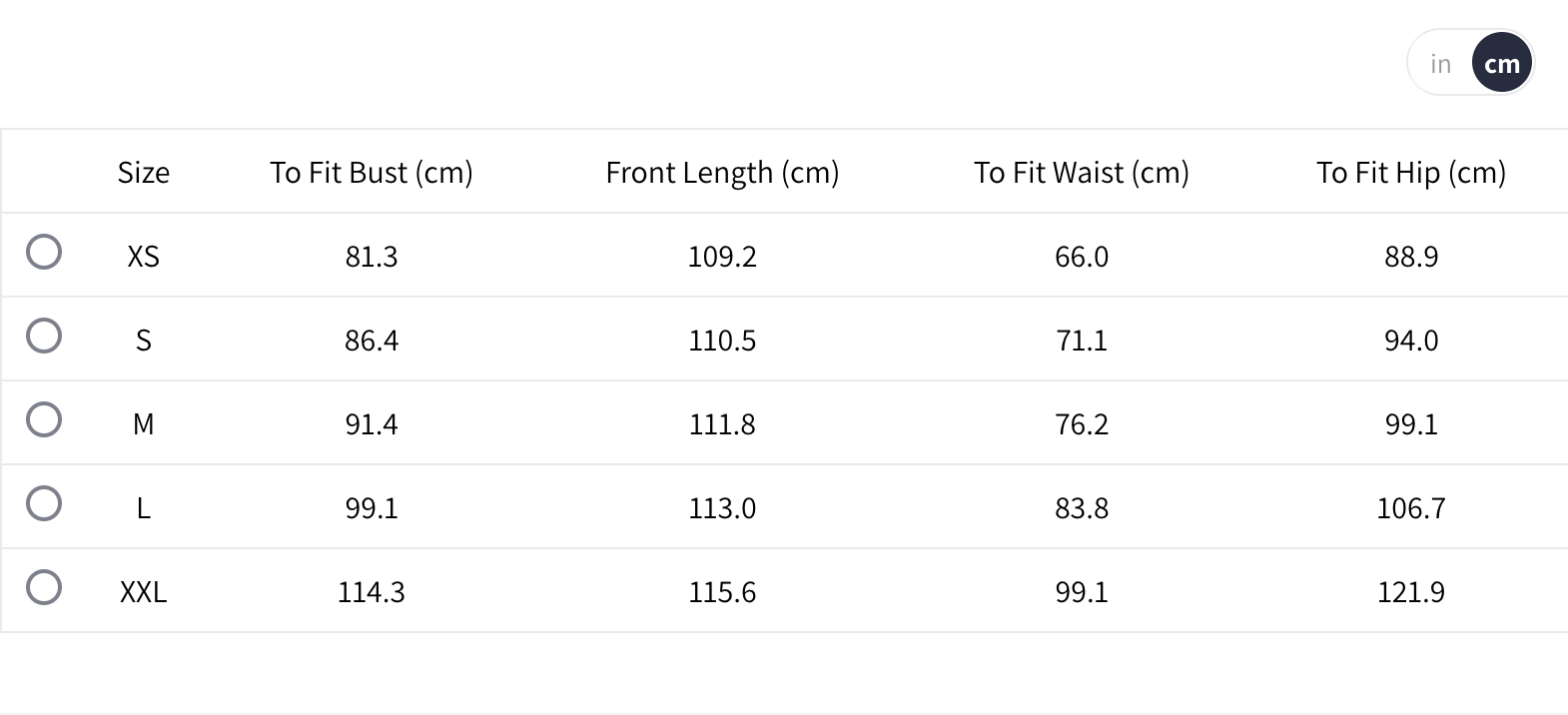The width and height of the screenshot is (1568, 715).
Task: Choose the M size radio button
Action: point(44,419)
